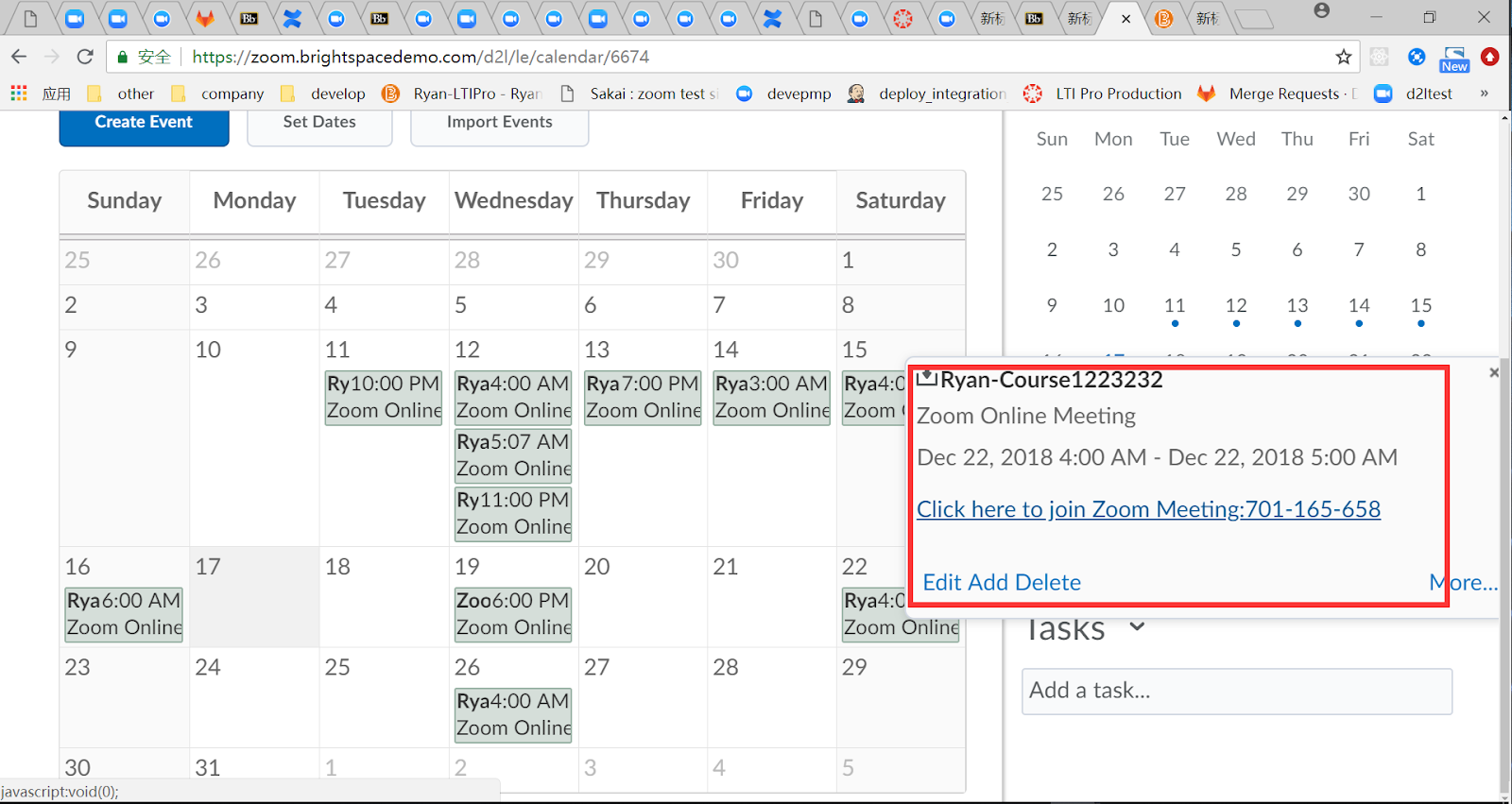Click the Set Dates button
The height and width of the screenshot is (804, 1512).
click(319, 128)
